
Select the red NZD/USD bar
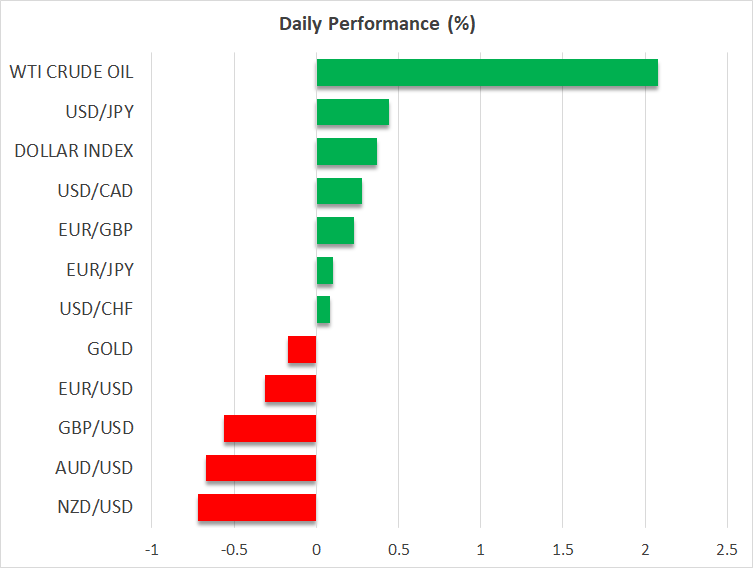257,507
